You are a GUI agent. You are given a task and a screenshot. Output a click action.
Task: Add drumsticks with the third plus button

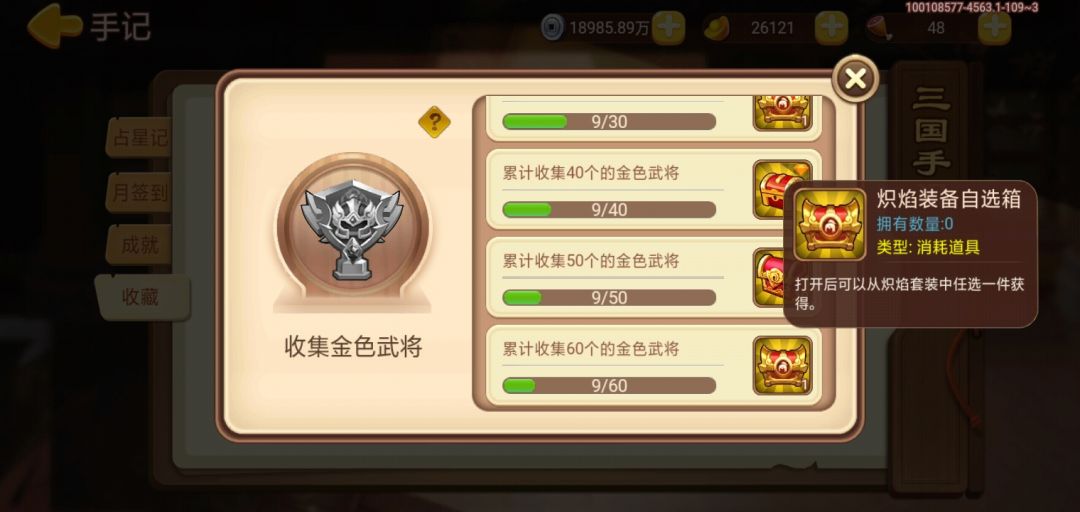point(995,28)
